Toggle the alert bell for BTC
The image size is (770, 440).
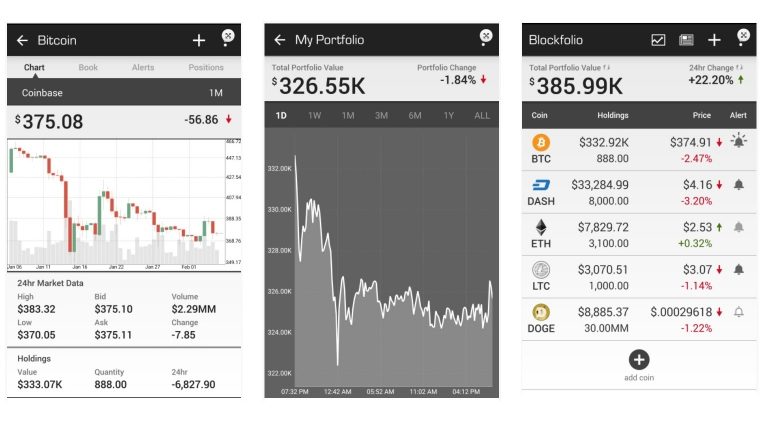coord(739,142)
